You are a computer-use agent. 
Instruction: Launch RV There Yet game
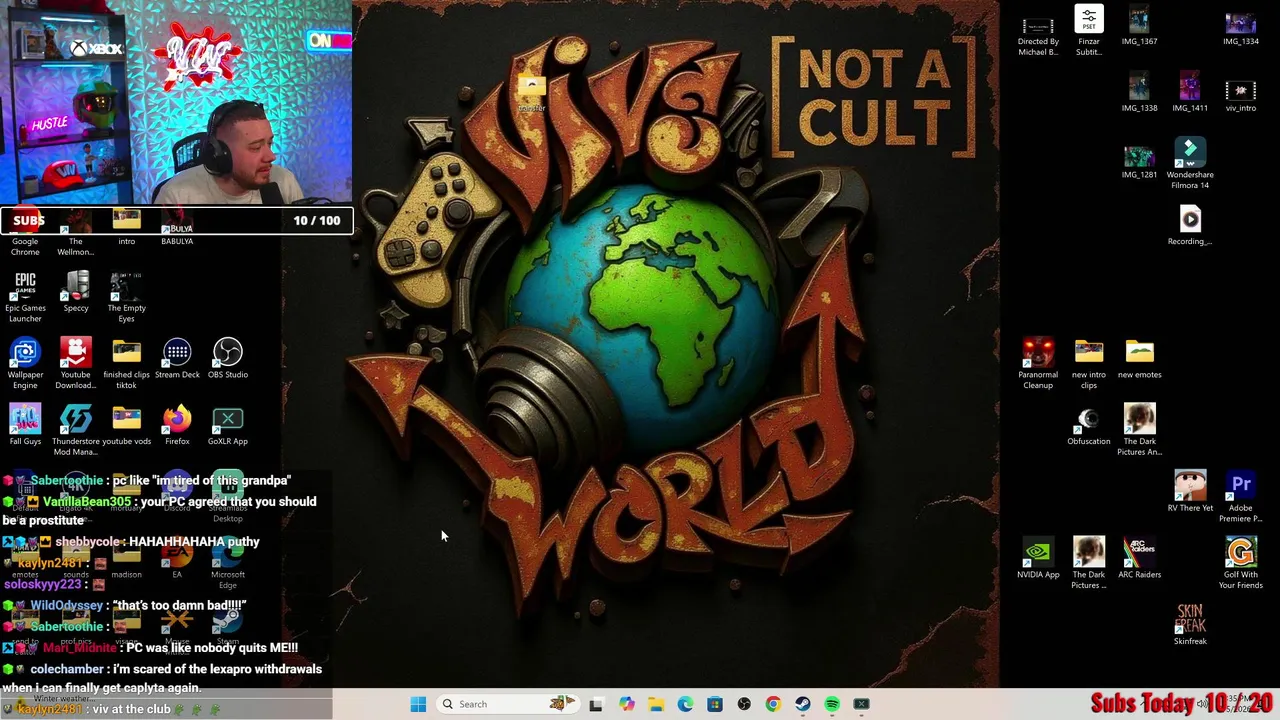pyautogui.click(x=1190, y=492)
